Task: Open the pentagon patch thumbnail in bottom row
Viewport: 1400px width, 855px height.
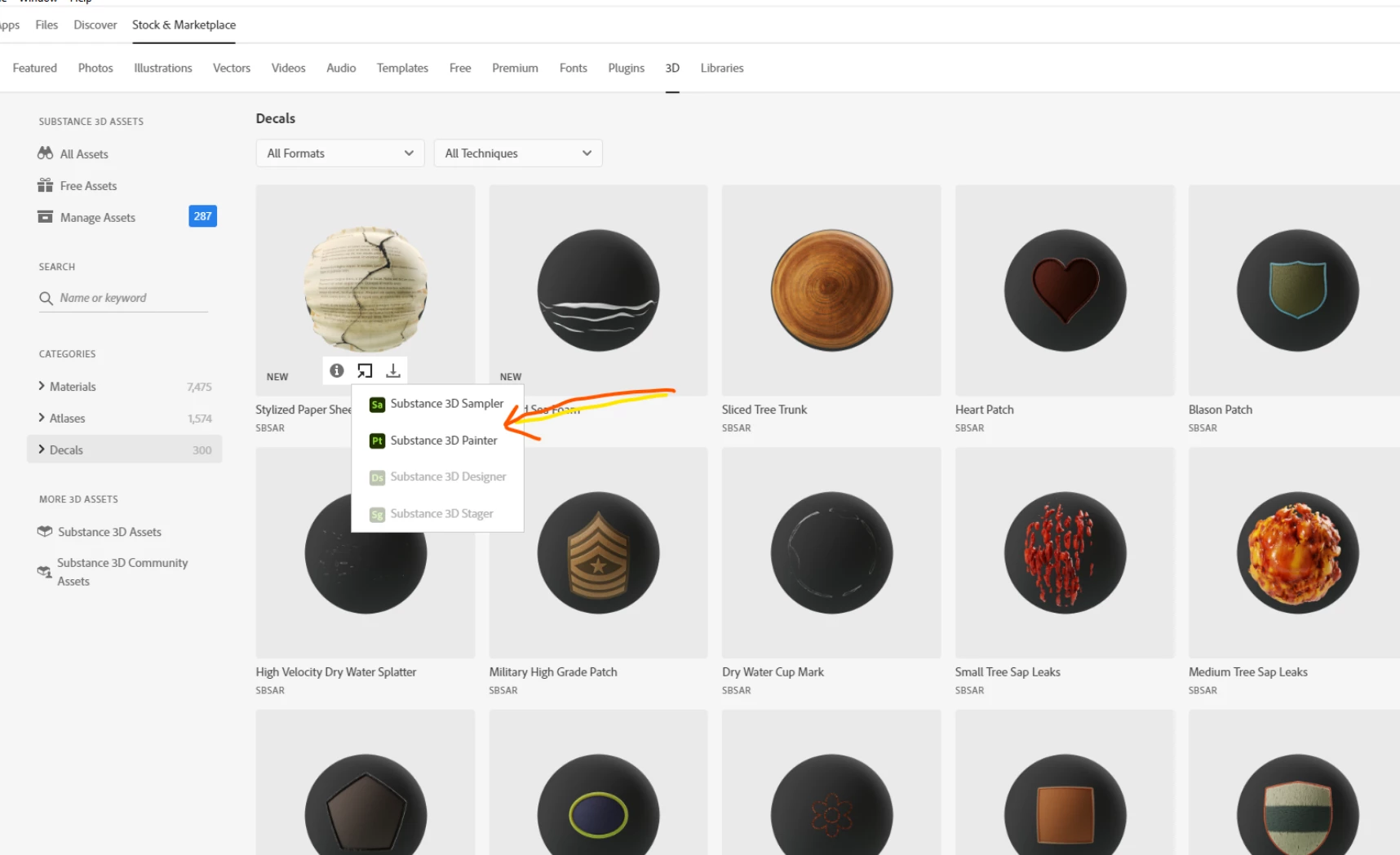Action: (366, 783)
